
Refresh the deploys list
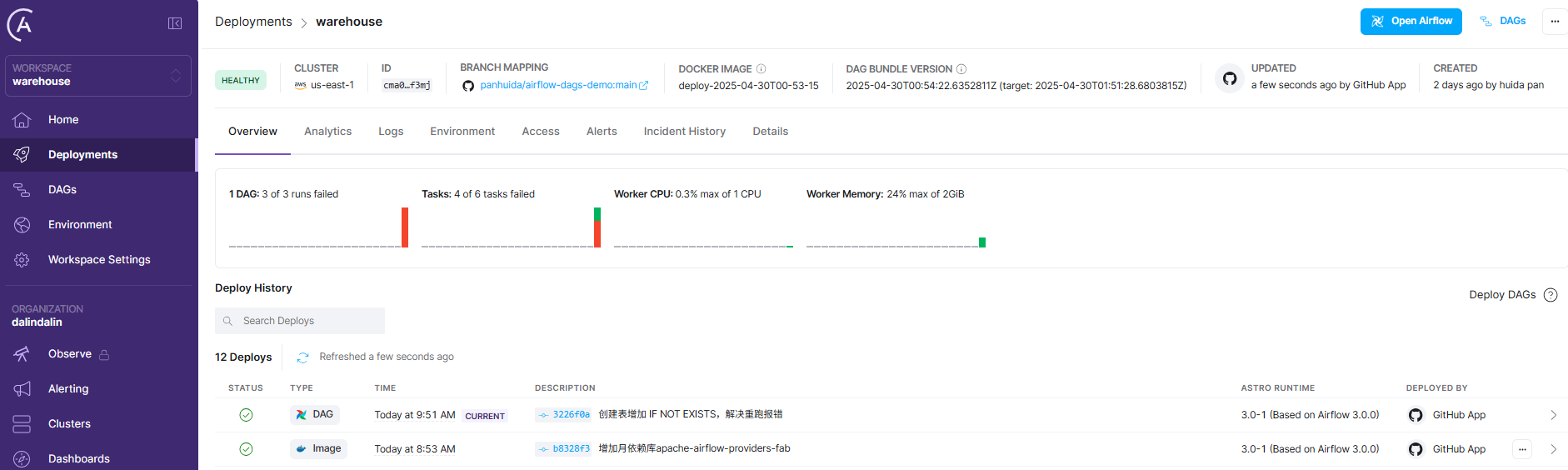point(302,357)
